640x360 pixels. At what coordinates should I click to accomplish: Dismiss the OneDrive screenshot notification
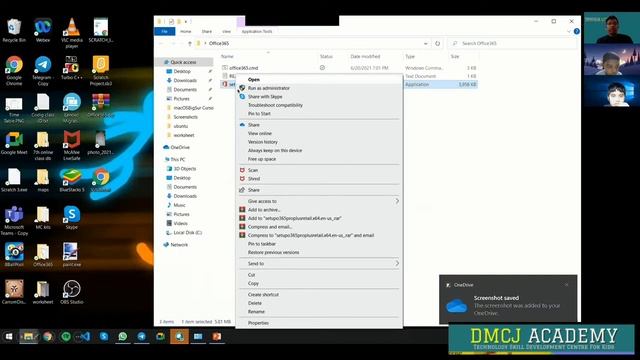pyautogui.click(x=567, y=285)
